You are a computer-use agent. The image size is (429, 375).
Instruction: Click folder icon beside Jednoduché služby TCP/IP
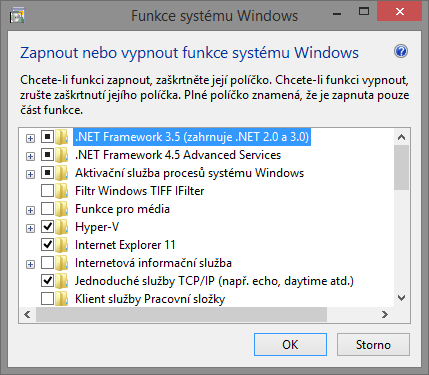tap(62, 281)
